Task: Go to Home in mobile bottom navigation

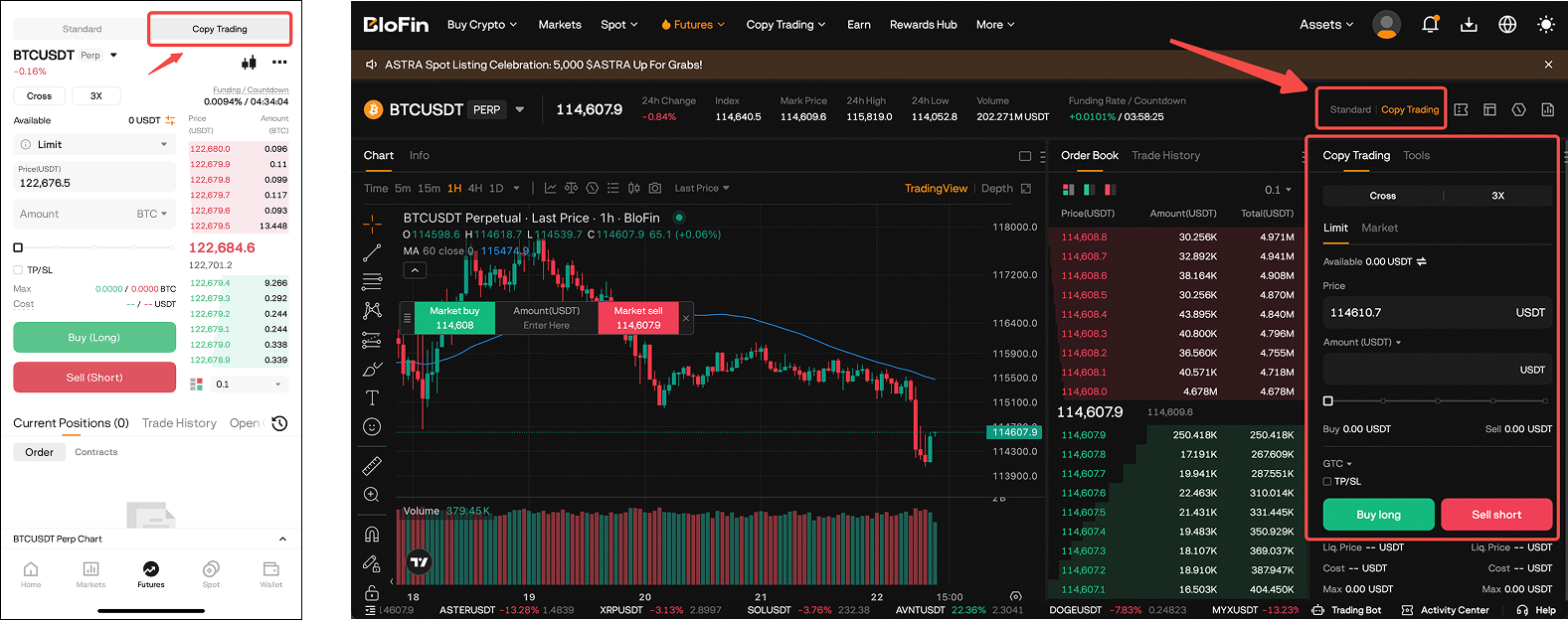Action: click(x=31, y=573)
